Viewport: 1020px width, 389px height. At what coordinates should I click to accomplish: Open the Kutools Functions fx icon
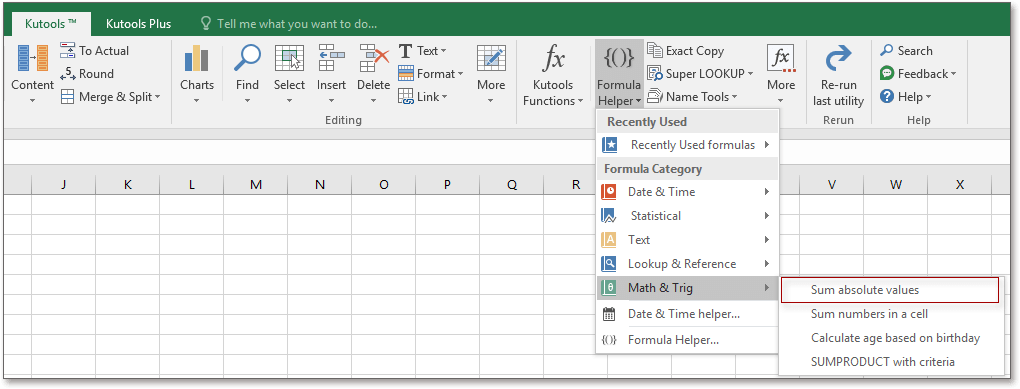click(554, 59)
